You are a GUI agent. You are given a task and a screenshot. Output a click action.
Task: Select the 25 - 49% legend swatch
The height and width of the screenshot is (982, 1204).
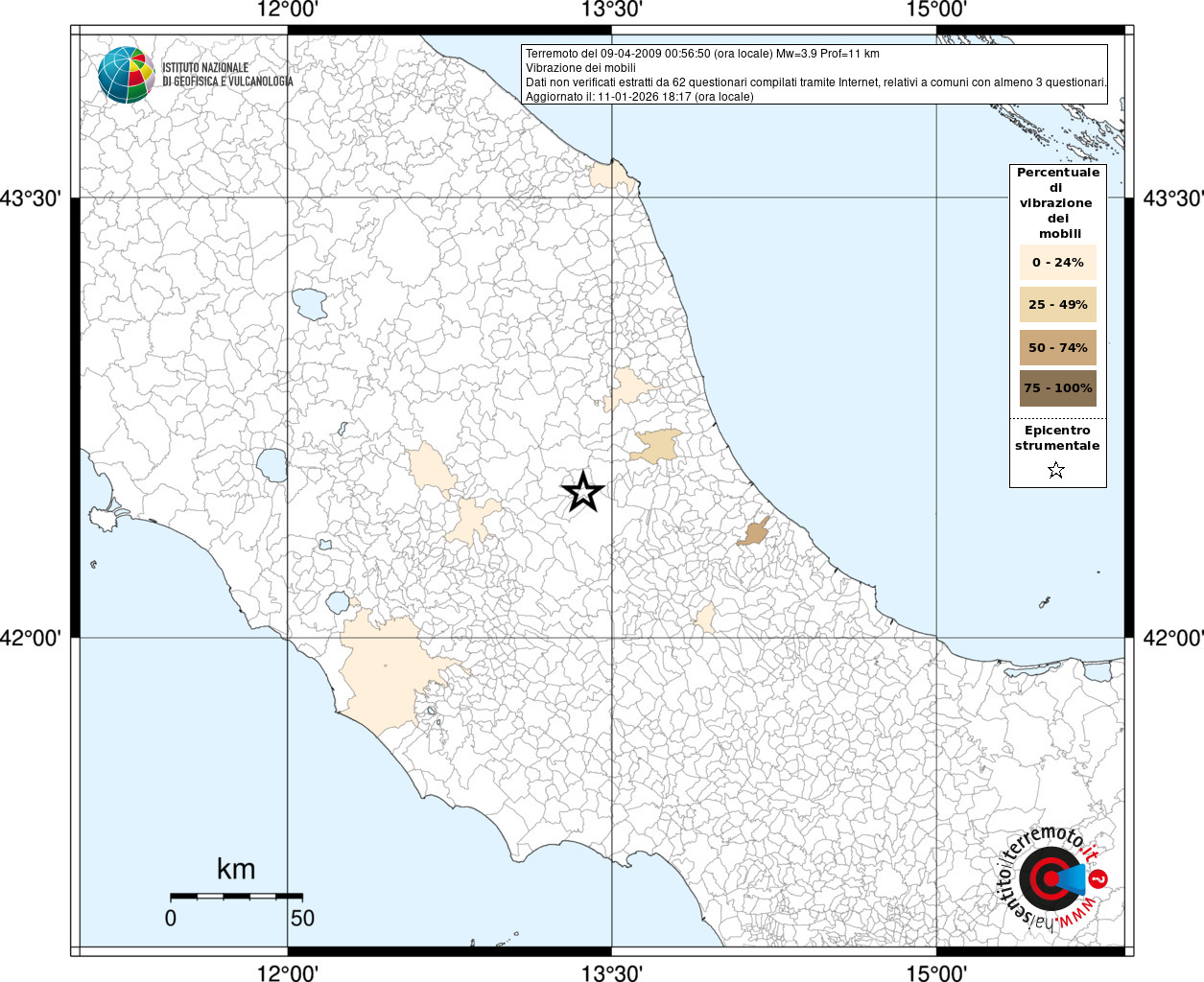point(1057,305)
